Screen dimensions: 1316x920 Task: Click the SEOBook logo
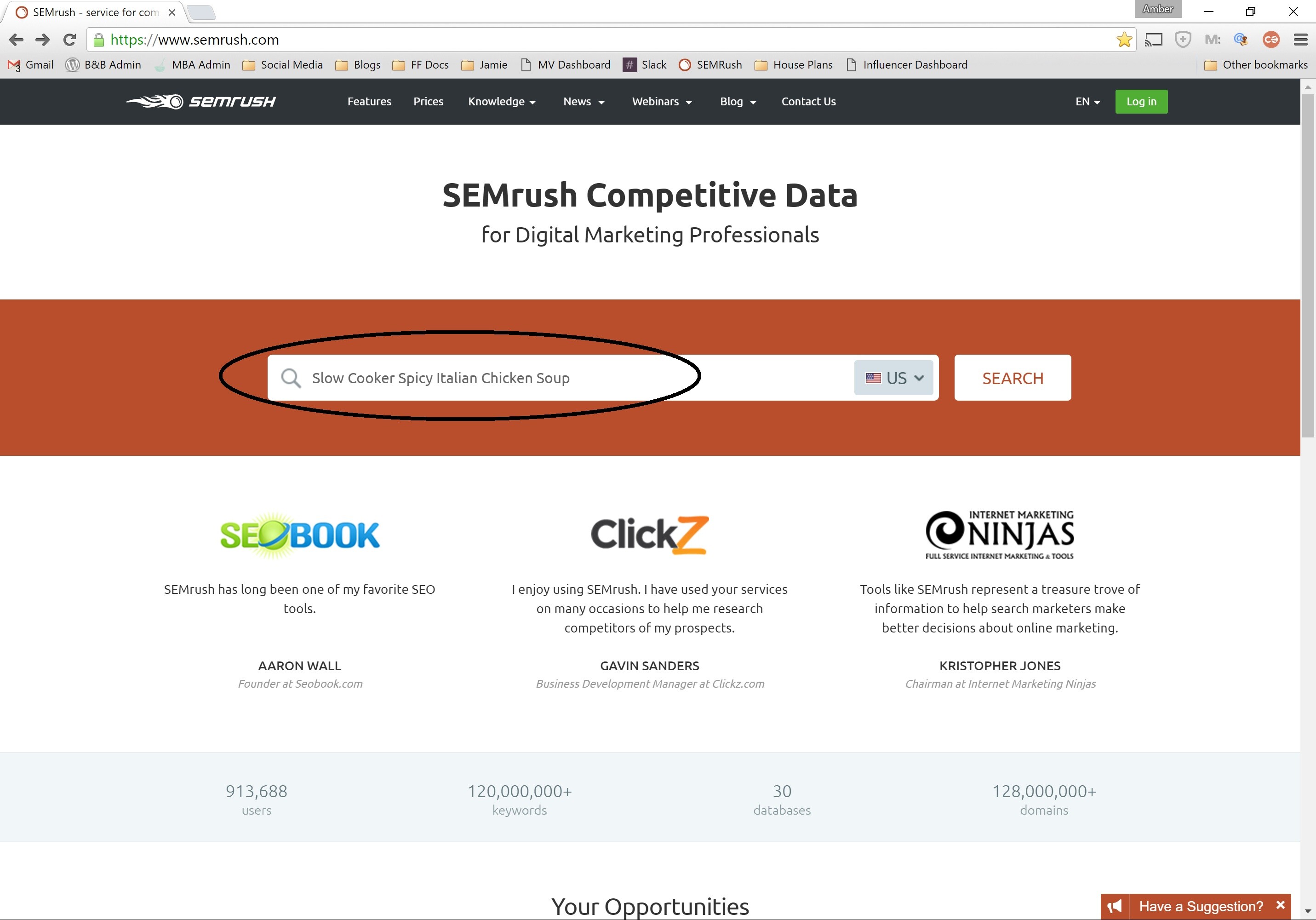point(300,535)
